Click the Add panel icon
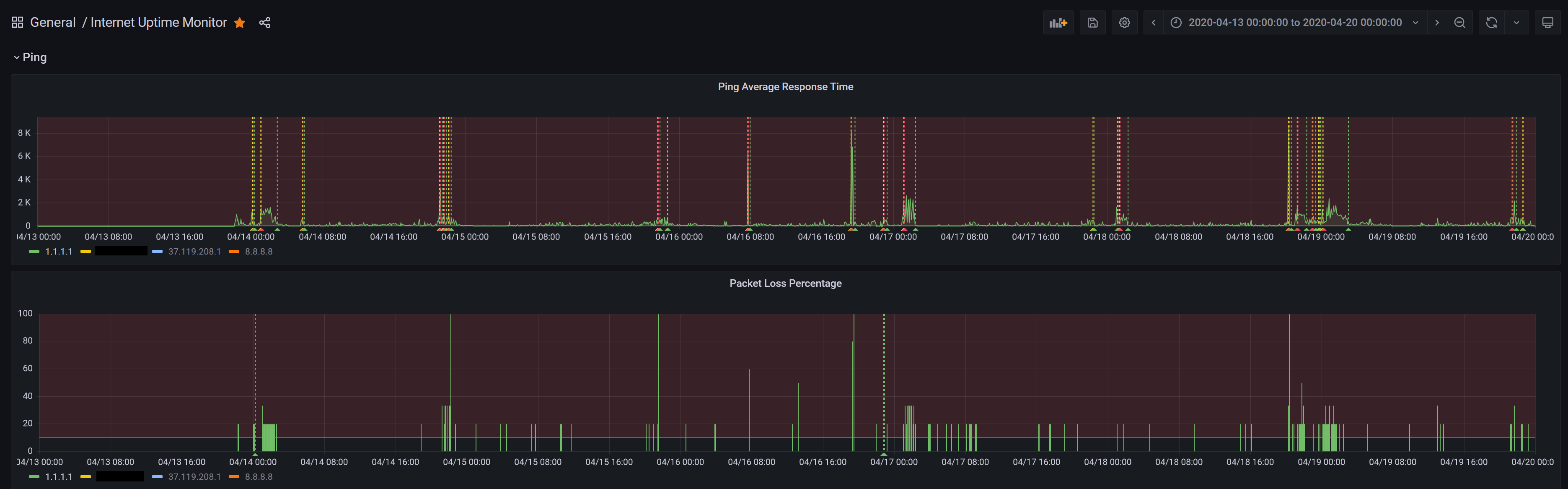Image resolution: width=1568 pixels, height=489 pixels. 1058,23
